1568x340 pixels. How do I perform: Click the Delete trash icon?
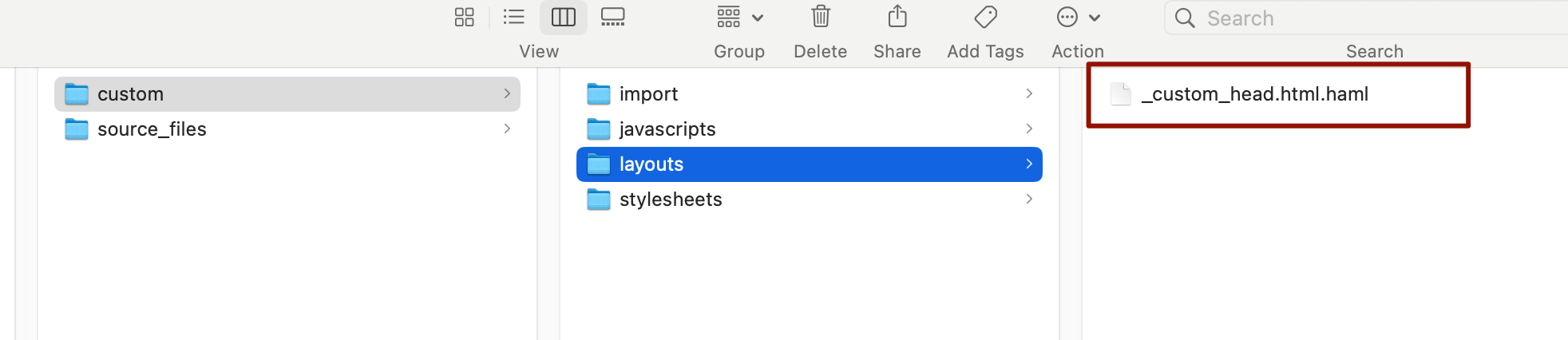point(821,17)
